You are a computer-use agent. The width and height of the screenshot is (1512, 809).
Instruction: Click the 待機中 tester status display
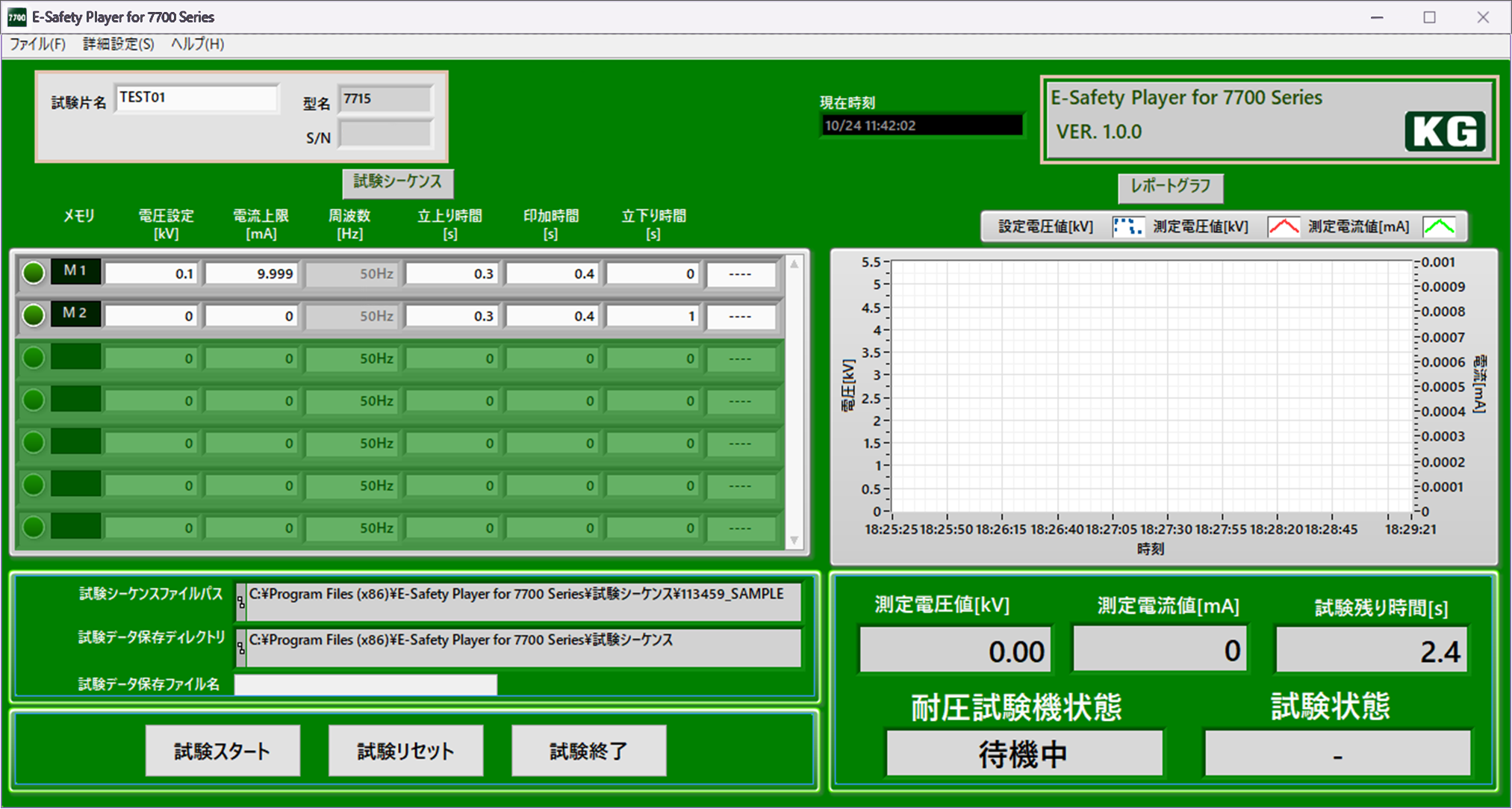click(x=1024, y=753)
